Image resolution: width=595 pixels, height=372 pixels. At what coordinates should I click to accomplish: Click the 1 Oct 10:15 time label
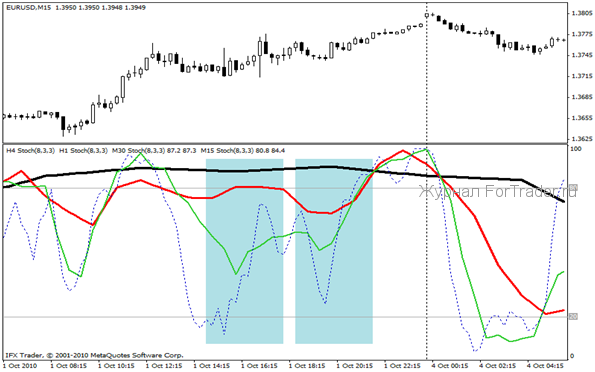116,366
